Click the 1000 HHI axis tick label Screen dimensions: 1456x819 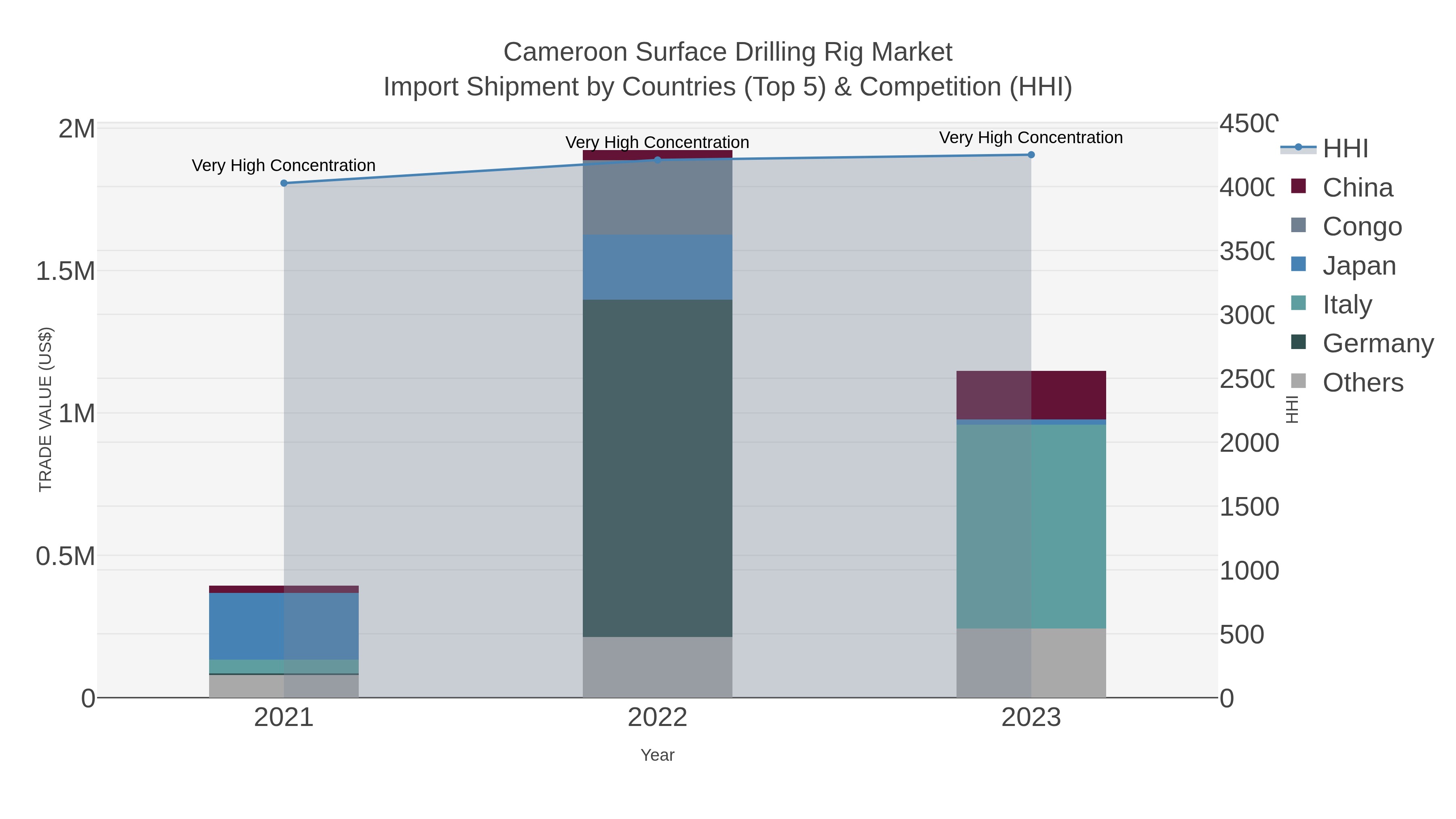[x=1249, y=571]
